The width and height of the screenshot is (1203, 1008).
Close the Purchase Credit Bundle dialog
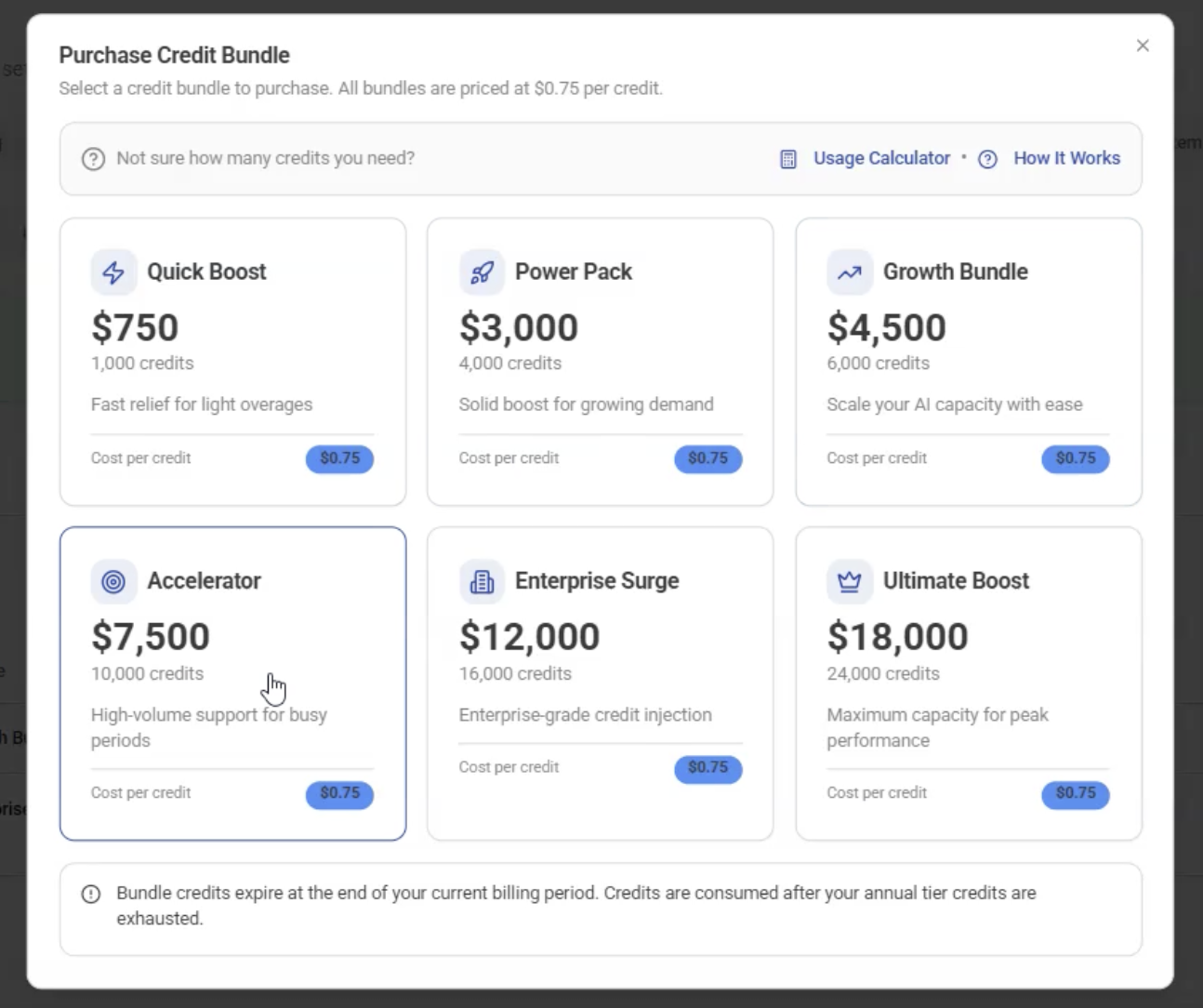click(x=1143, y=46)
